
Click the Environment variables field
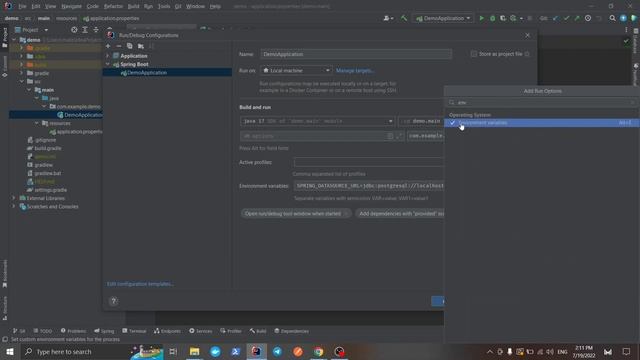[x=369, y=186]
